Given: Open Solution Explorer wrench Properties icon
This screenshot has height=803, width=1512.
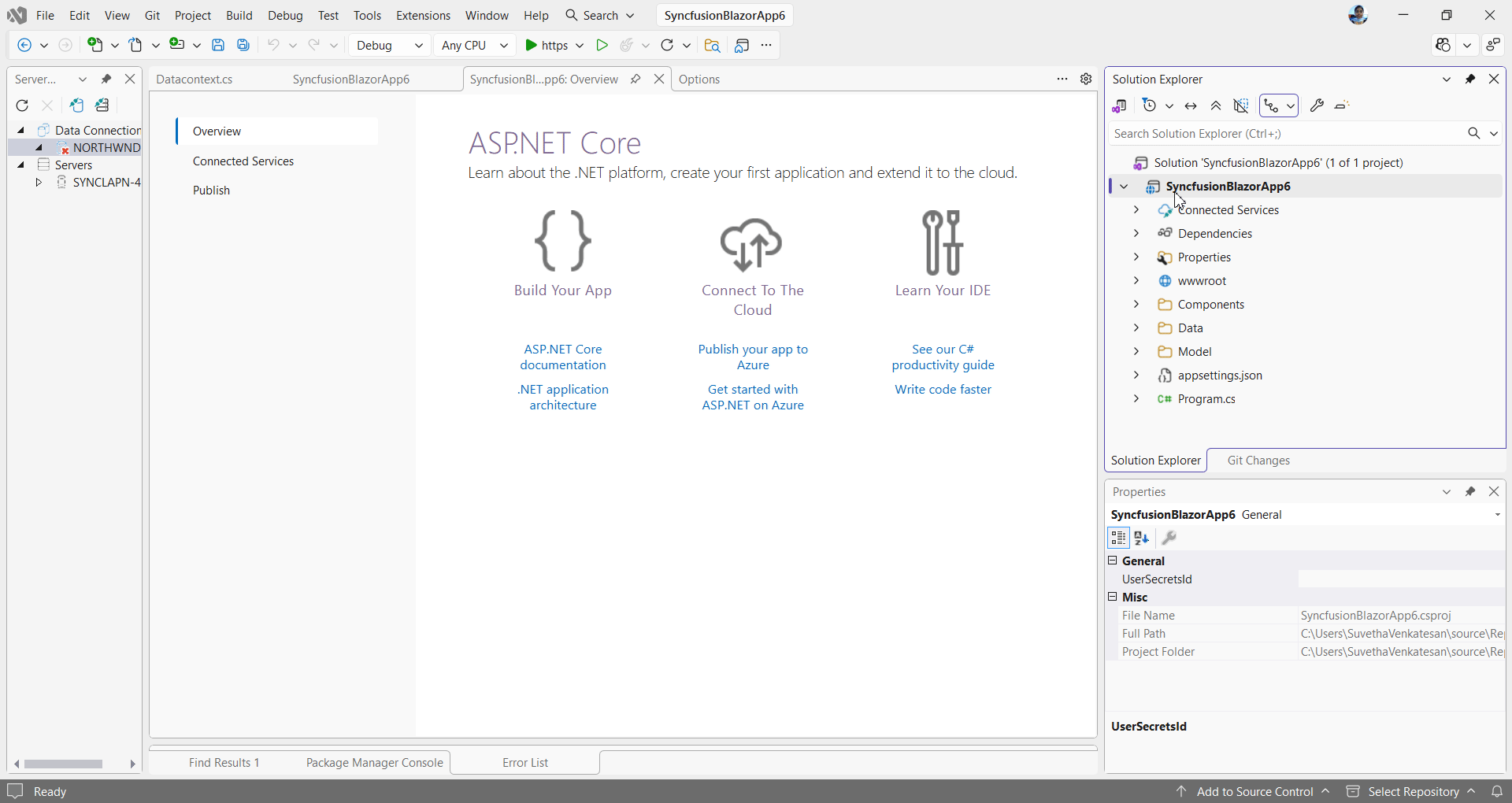Looking at the screenshot, I should point(1317,105).
